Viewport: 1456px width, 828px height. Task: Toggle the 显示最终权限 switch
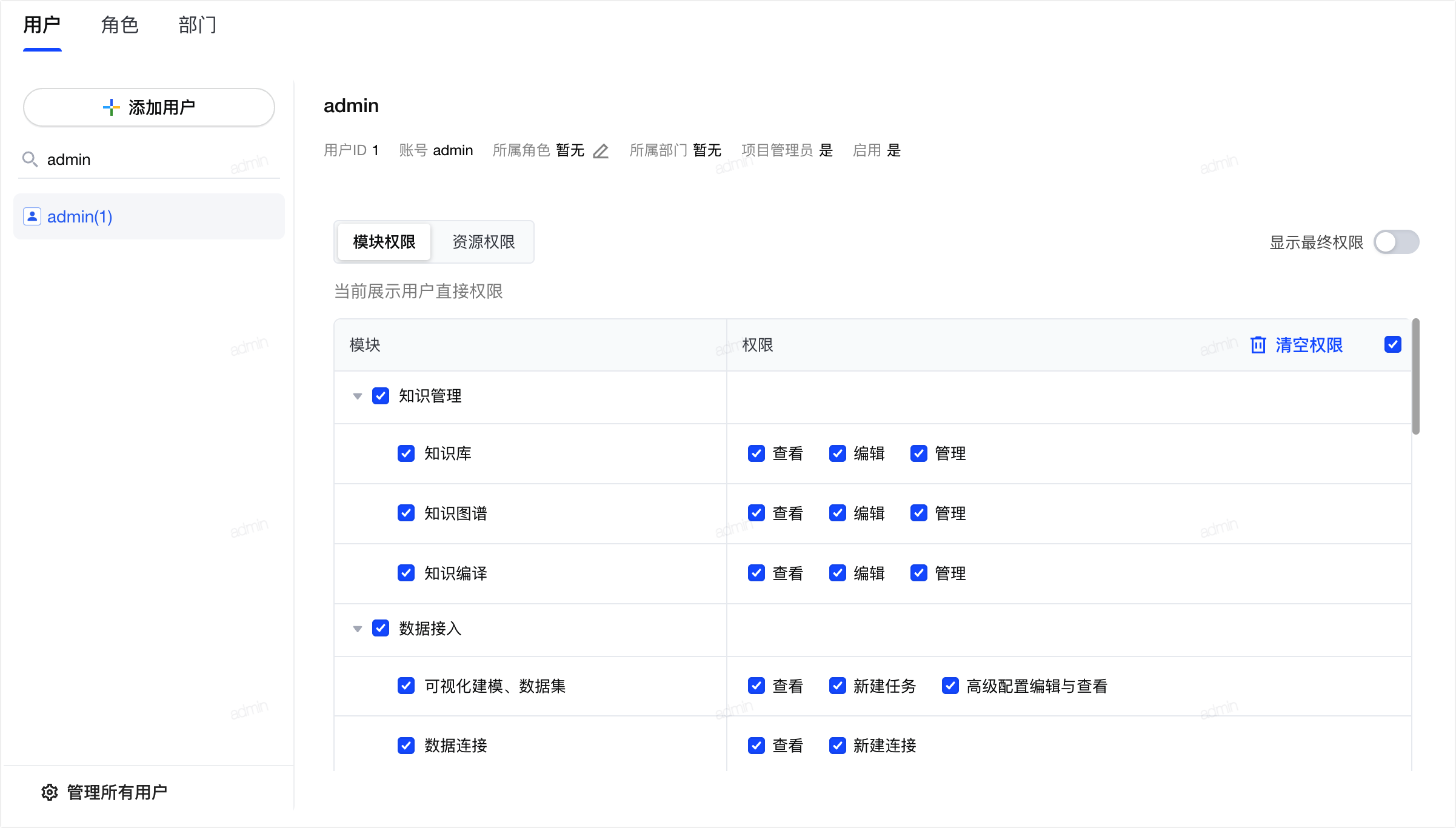coord(1397,242)
